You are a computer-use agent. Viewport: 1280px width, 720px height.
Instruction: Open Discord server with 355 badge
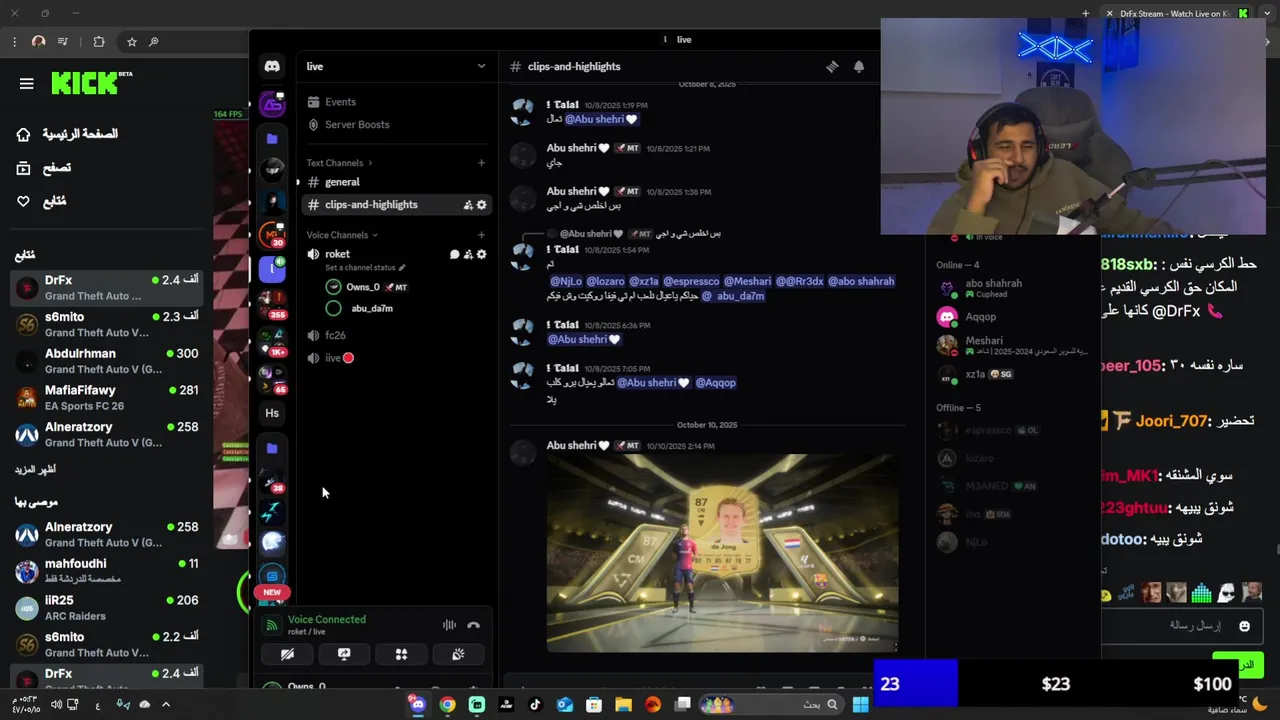tap(272, 303)
